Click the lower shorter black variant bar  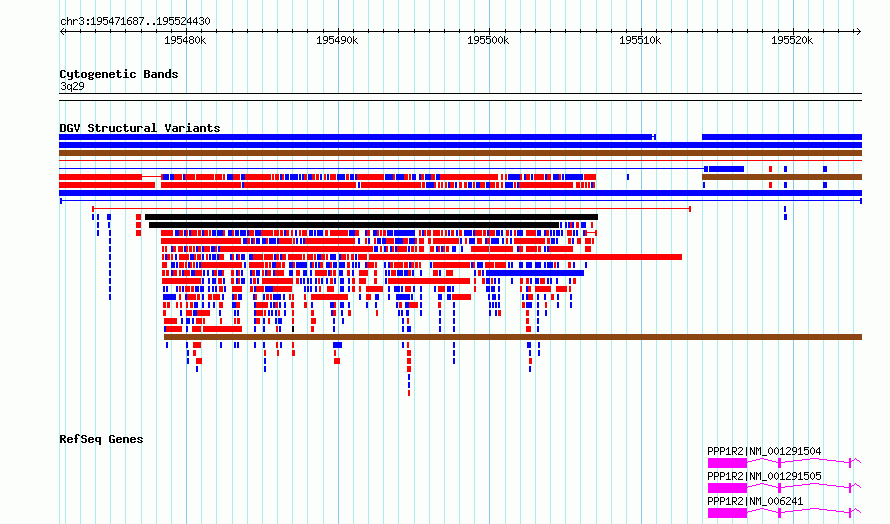click(354, 225)
